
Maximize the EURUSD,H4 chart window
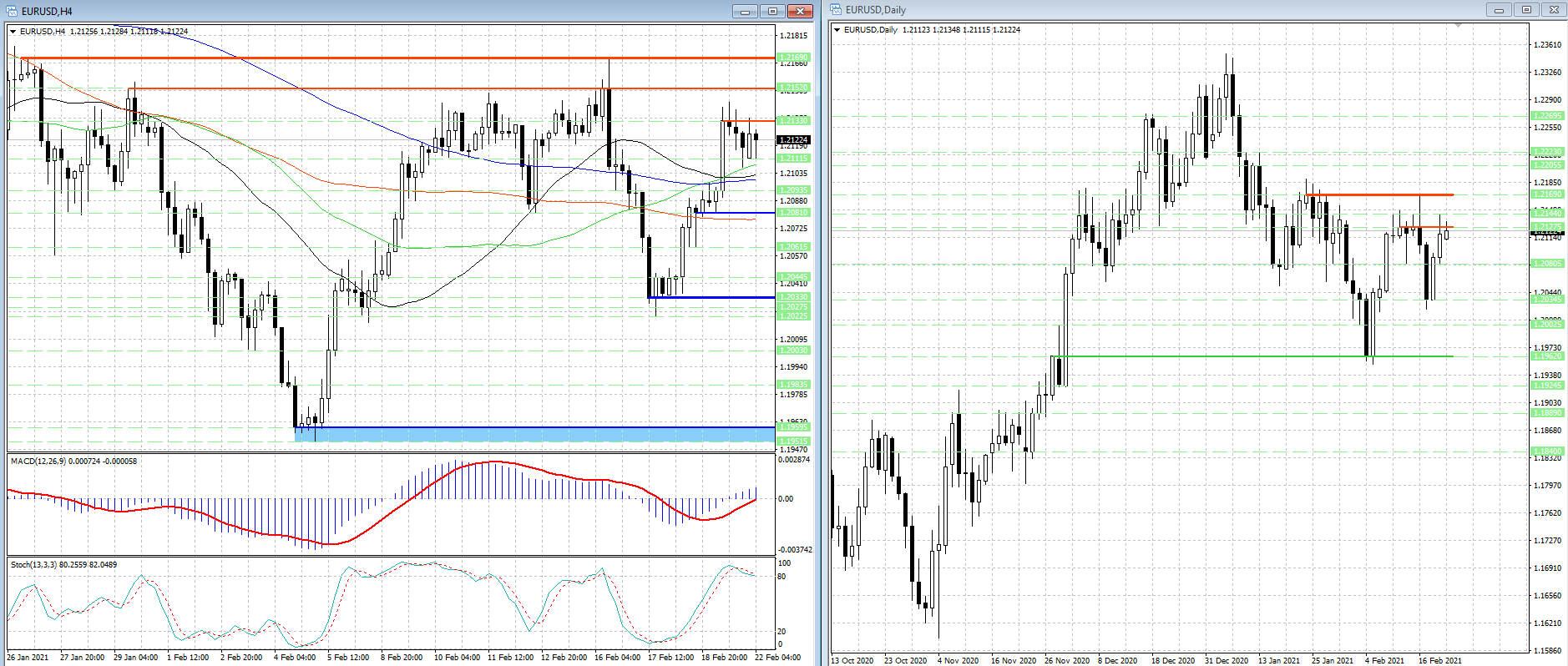772,11
